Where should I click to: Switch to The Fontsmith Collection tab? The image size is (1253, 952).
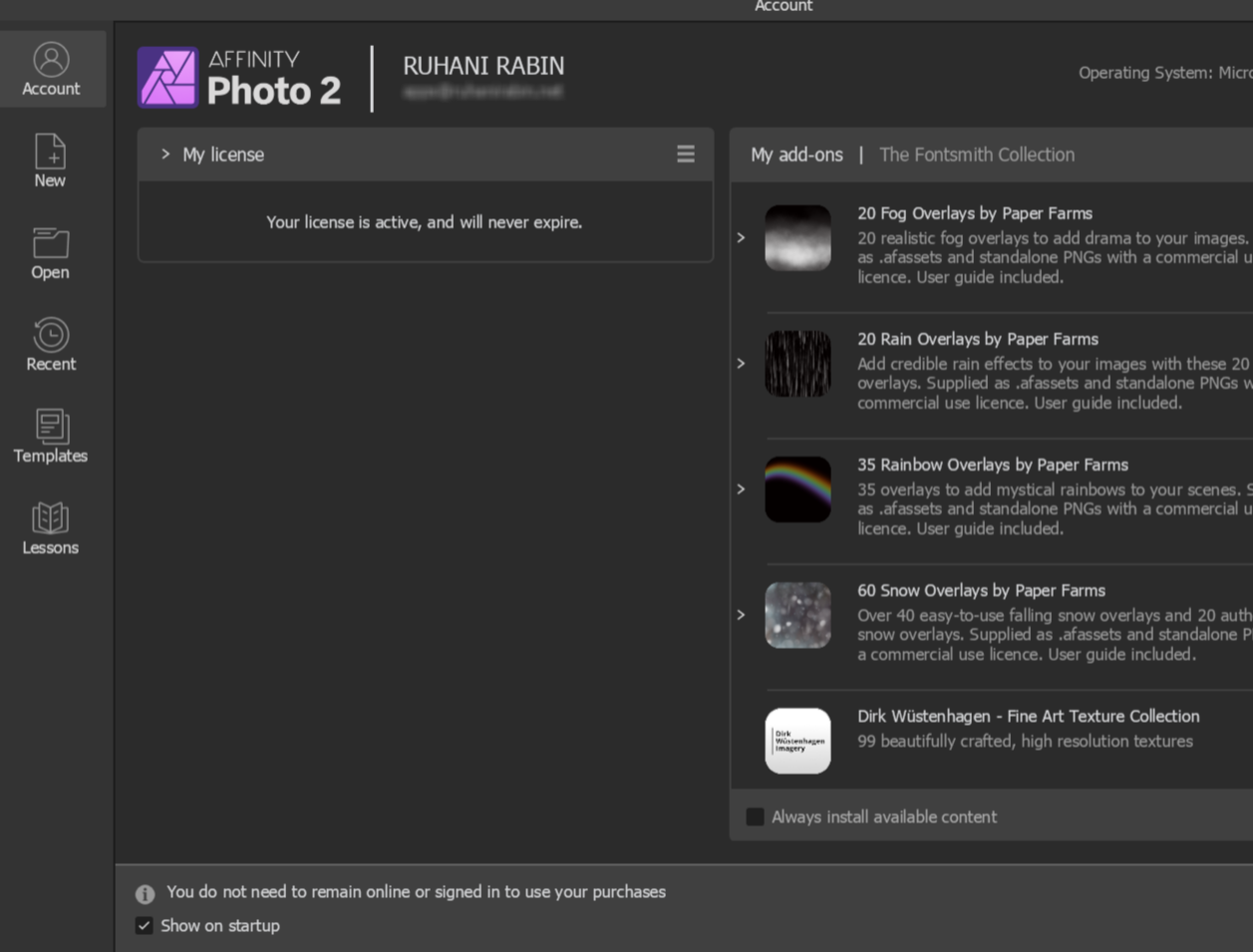pyautogui.click(x=977, y=155)
